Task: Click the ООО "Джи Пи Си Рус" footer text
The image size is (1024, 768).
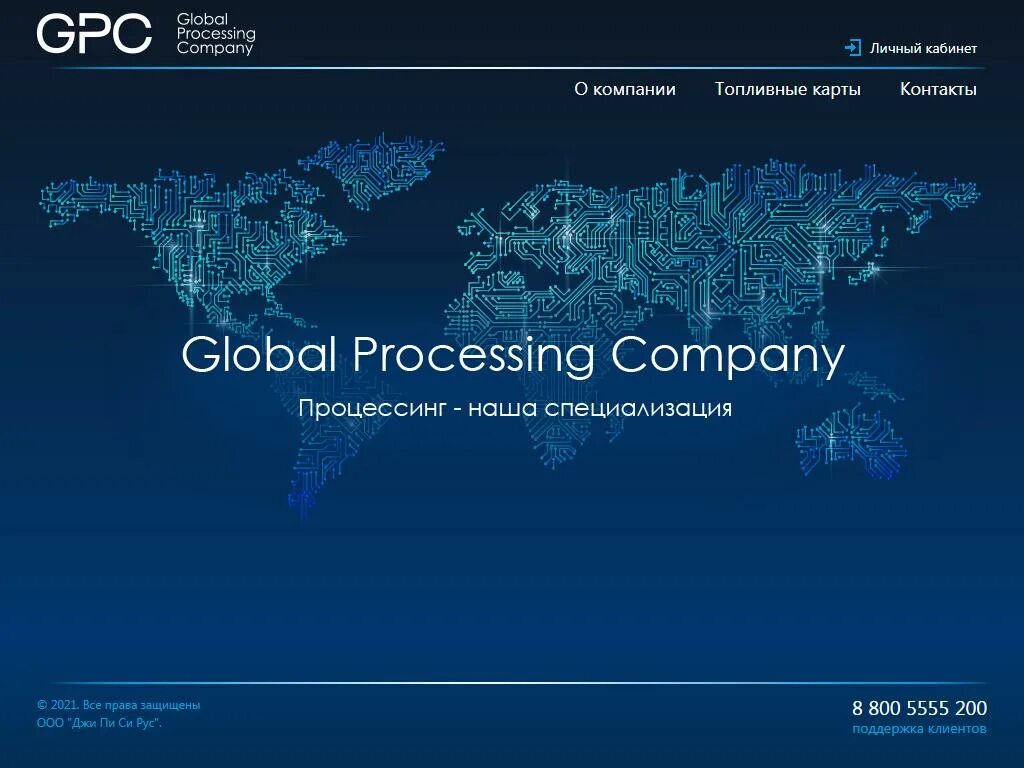Action: click(x=99, y=723)
